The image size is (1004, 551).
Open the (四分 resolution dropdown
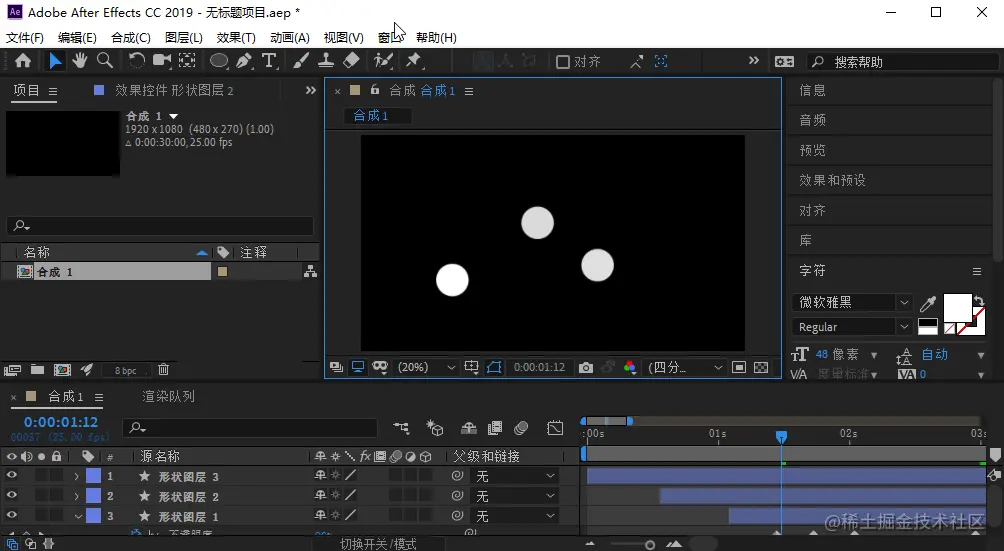(x=685, y=367)
